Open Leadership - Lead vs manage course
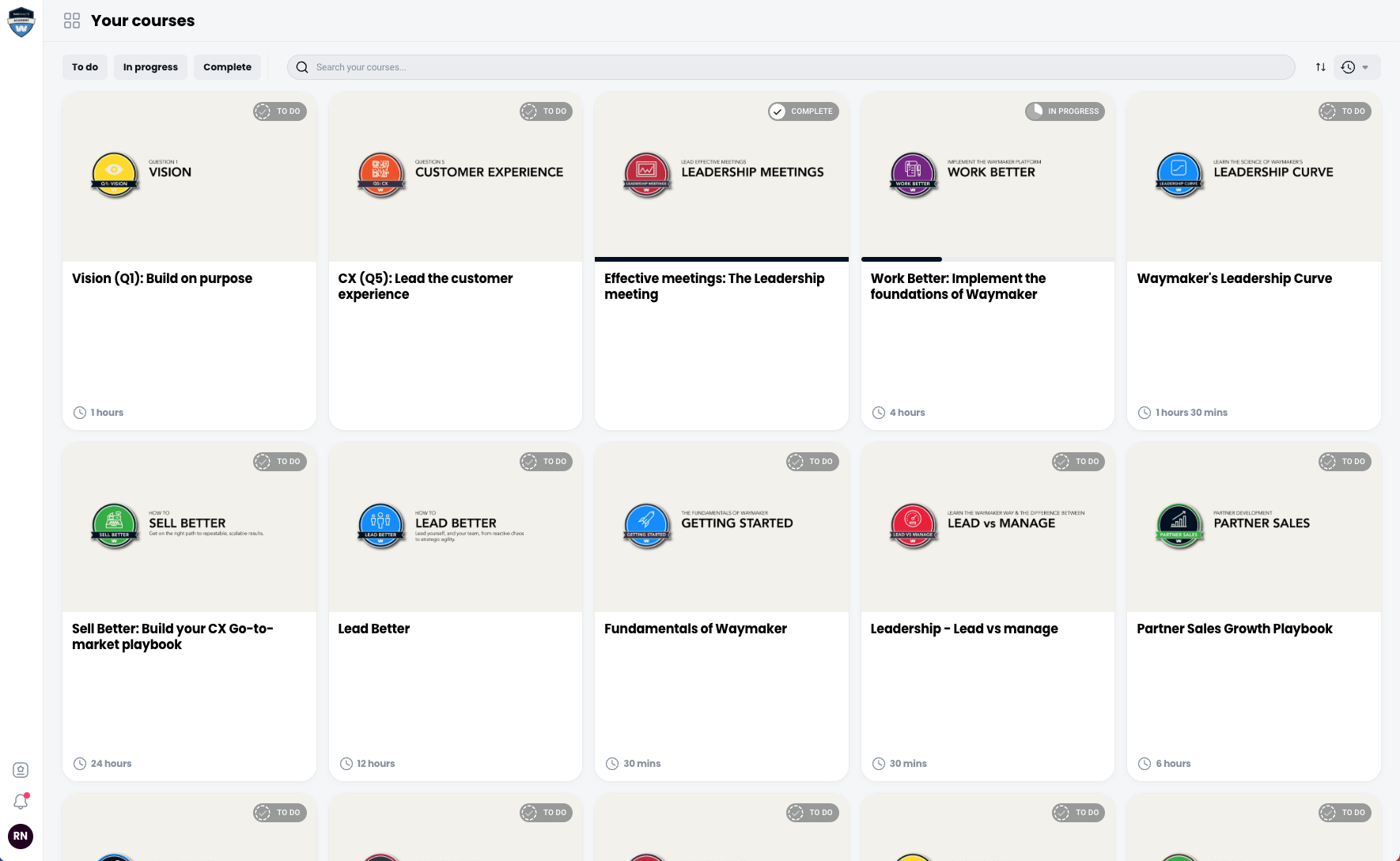 pyautogui.click(x=964, y=629)
